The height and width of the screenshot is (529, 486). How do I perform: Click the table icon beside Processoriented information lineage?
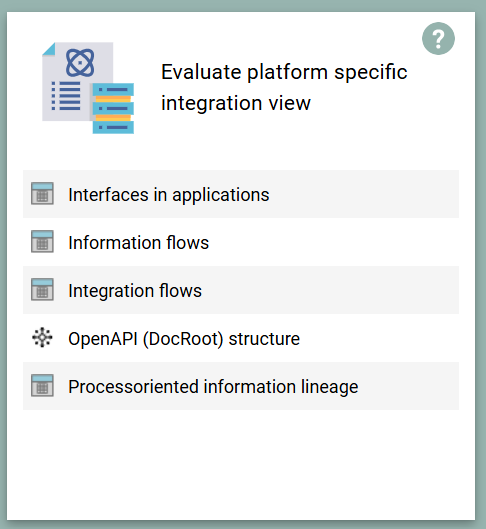click(42, 385)
